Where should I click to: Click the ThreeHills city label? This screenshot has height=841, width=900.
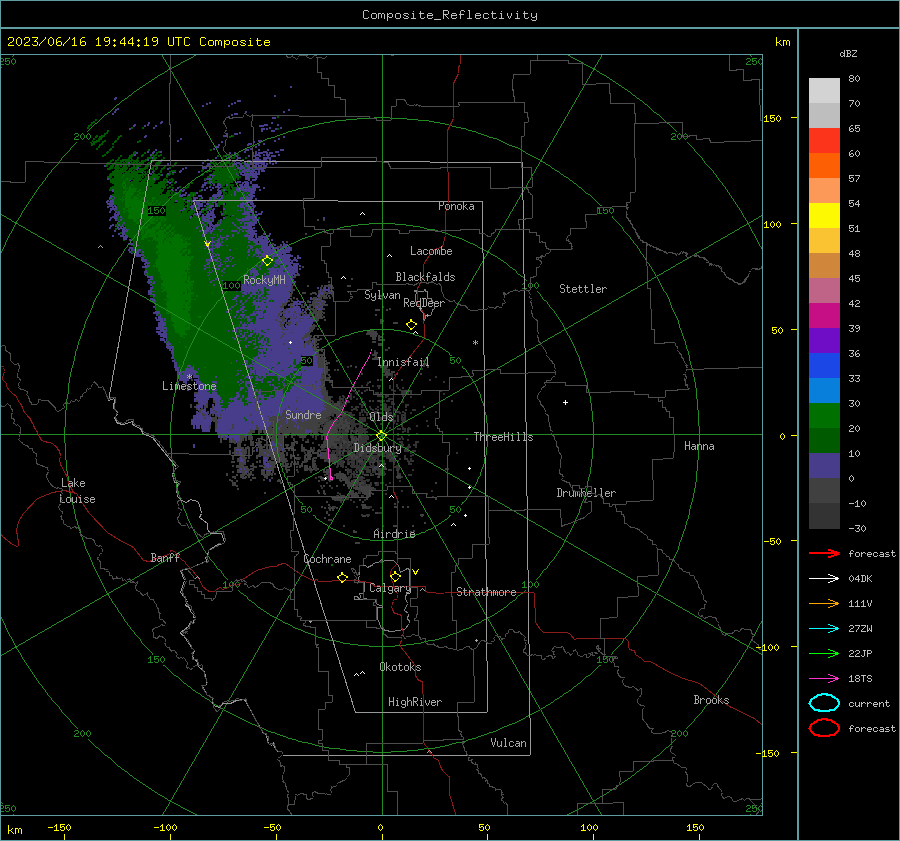503,437
